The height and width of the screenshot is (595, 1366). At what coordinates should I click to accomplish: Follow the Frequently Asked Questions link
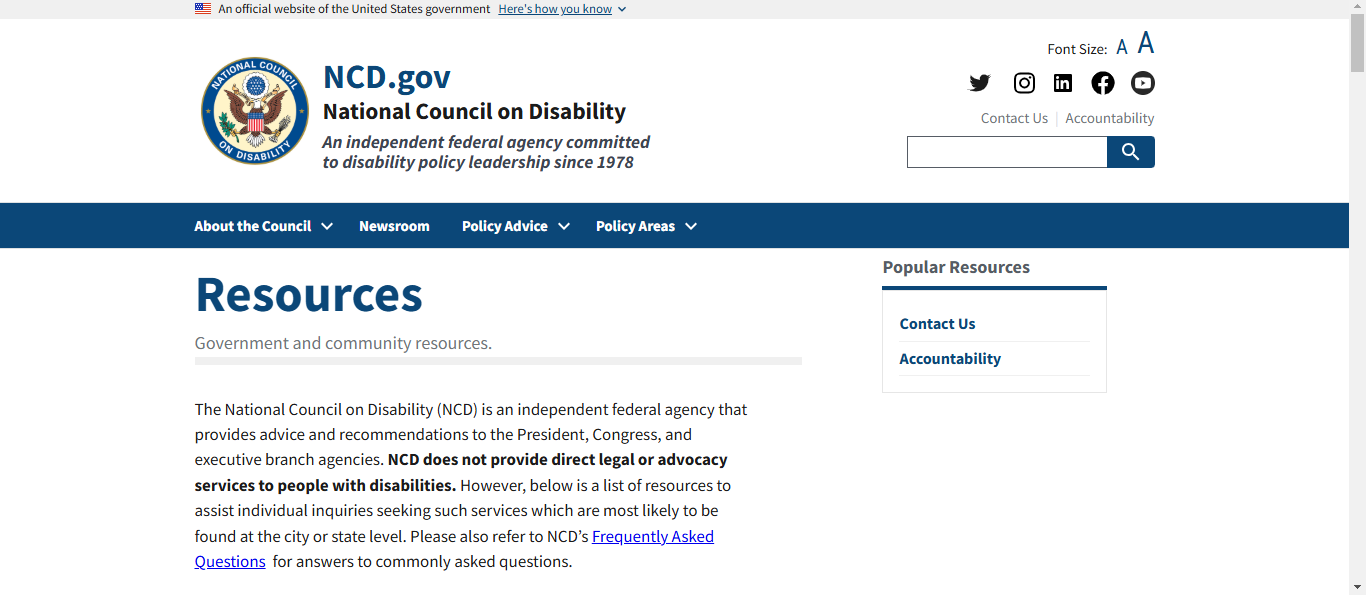pos(454,549)
